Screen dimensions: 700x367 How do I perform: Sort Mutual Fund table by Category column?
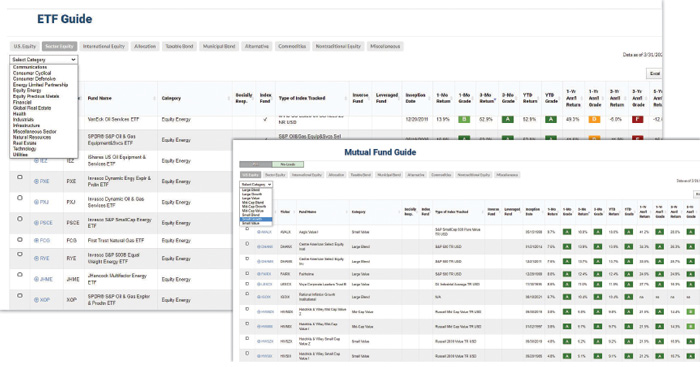tap(375, 212)
